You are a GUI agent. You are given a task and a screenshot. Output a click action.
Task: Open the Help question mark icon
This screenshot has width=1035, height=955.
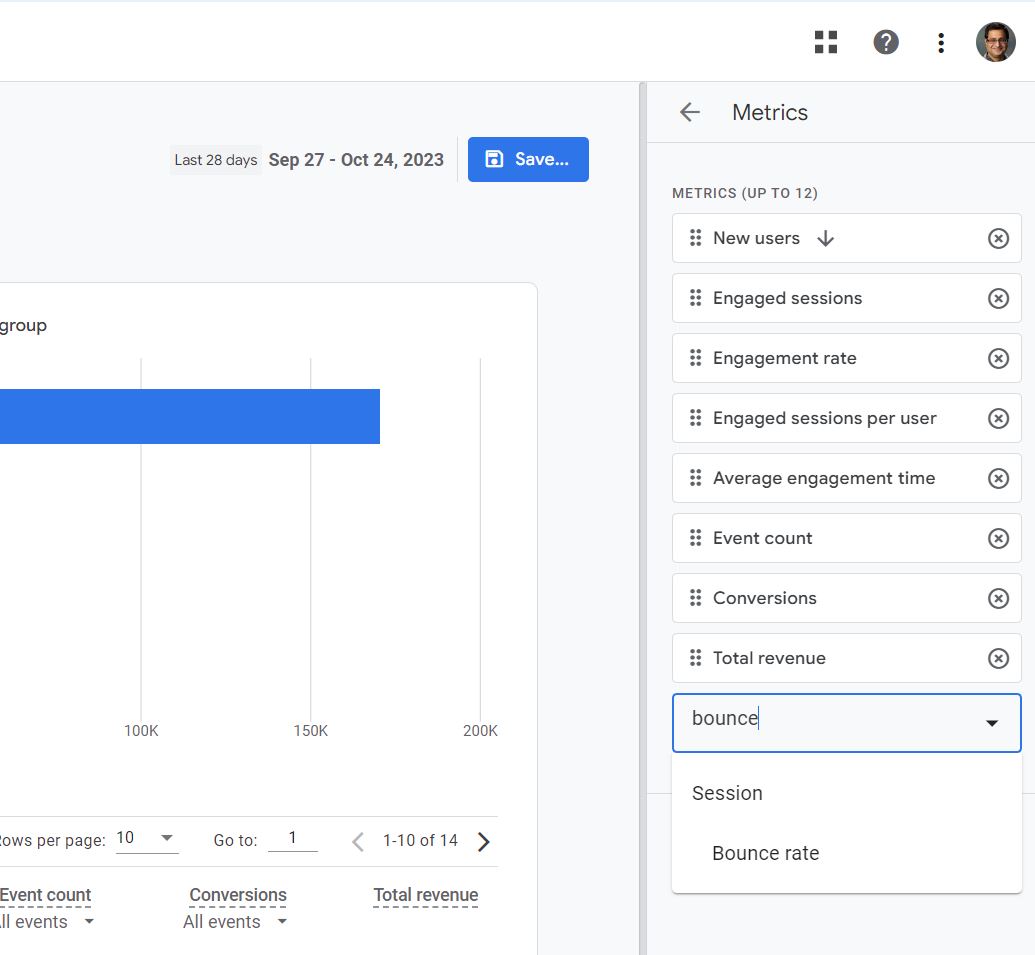coord(886,42)
